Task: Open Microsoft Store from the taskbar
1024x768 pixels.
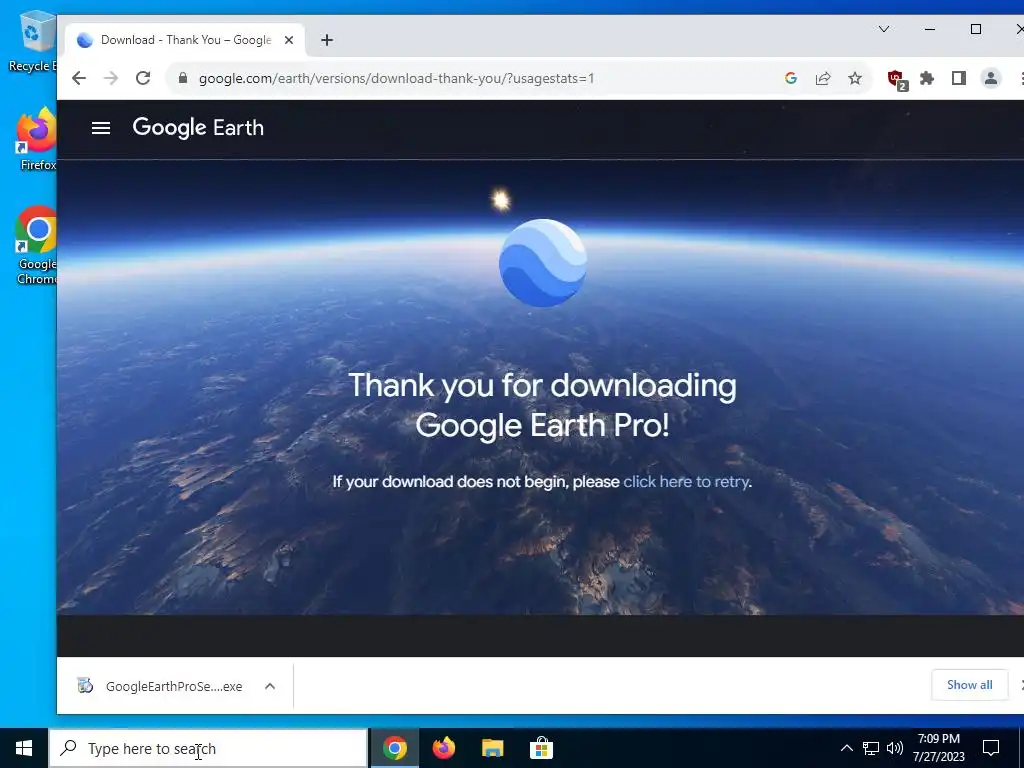Action: pyautogui.click(x=541, y=748)
